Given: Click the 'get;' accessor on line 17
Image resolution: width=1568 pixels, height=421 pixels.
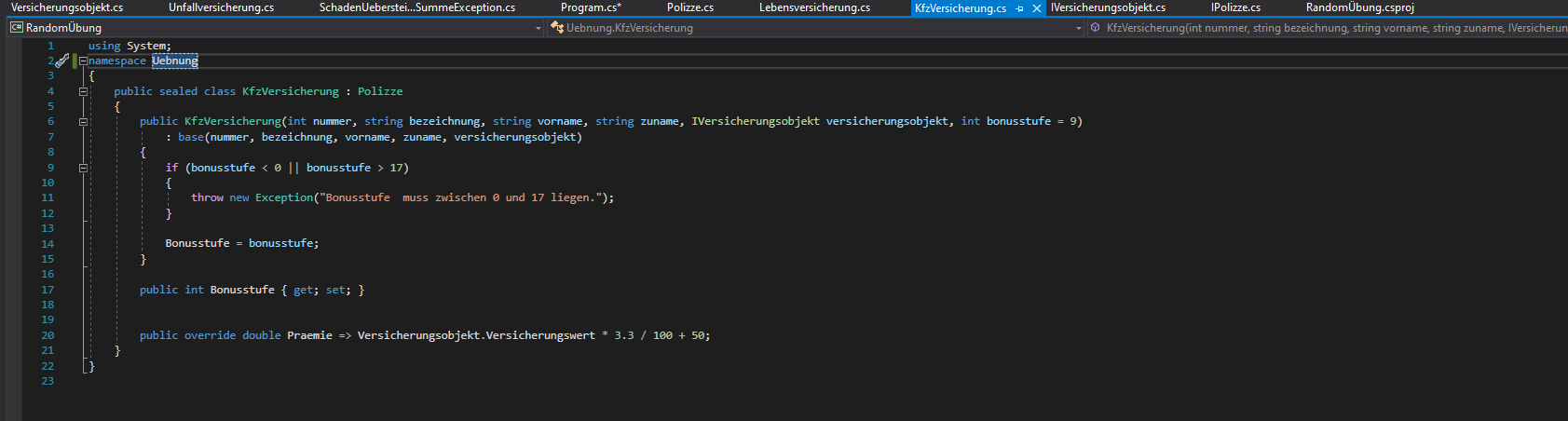Looking at the screenshot, I should (x=307, y=290).
